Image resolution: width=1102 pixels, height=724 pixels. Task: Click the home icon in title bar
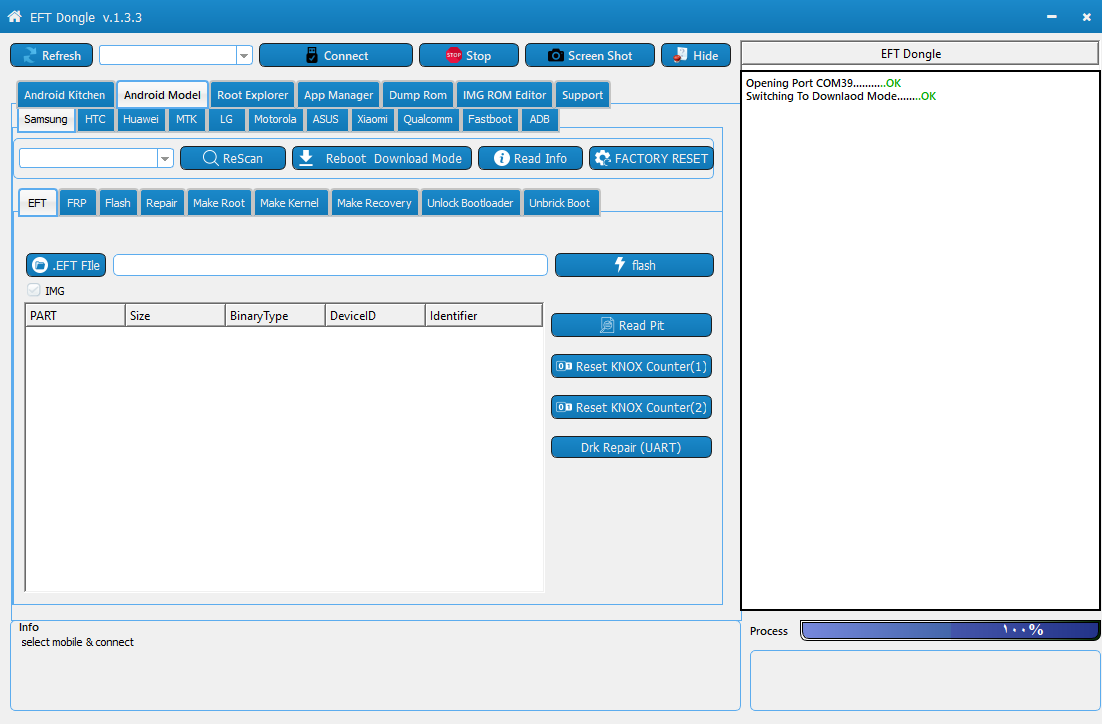click(14, 16)
